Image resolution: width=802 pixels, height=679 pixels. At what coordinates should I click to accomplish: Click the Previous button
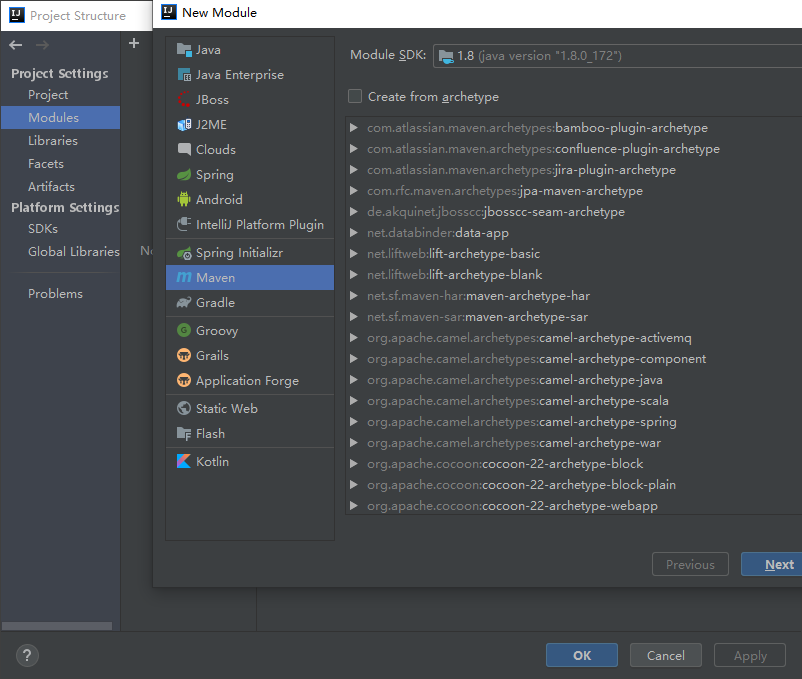point(690,564)
